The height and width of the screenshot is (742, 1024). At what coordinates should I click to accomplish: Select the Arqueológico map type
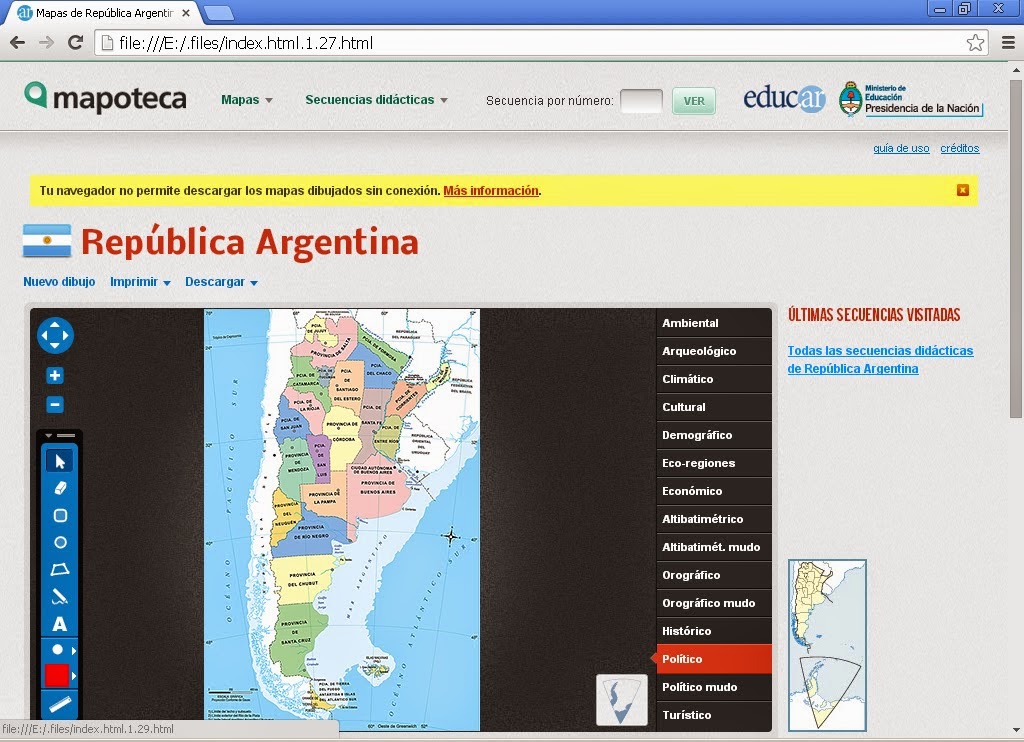click(x=714, y=351)
